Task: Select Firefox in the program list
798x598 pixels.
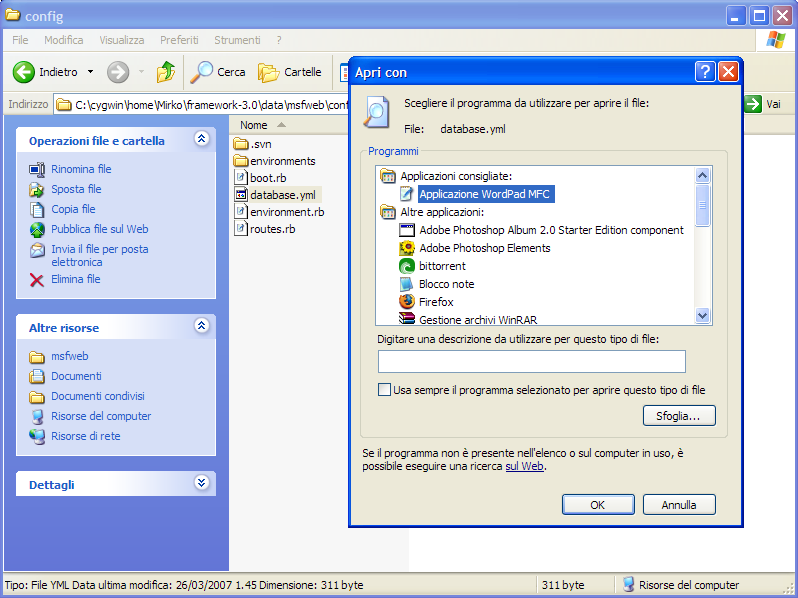Action: (x=436, y=302)
